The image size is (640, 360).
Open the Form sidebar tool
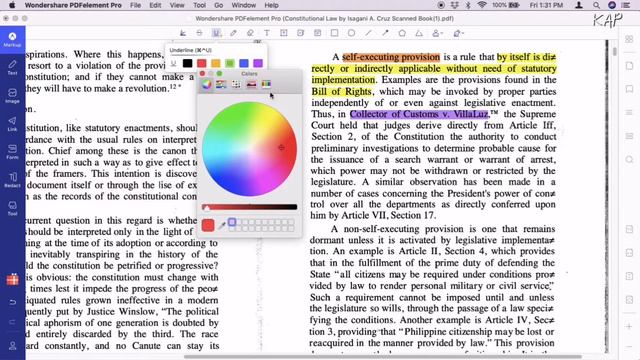[x=12, y=152]
